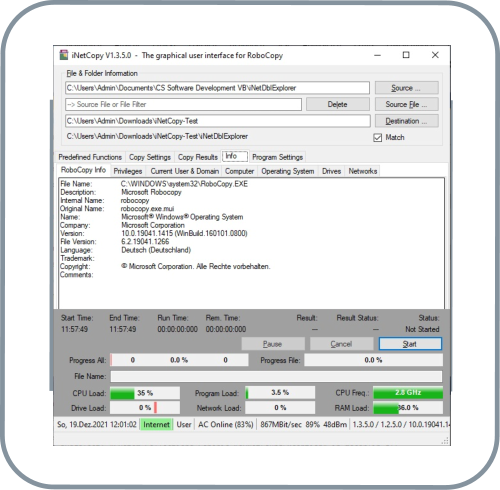
Task: Click the Delete button
Action: [338, 104]
